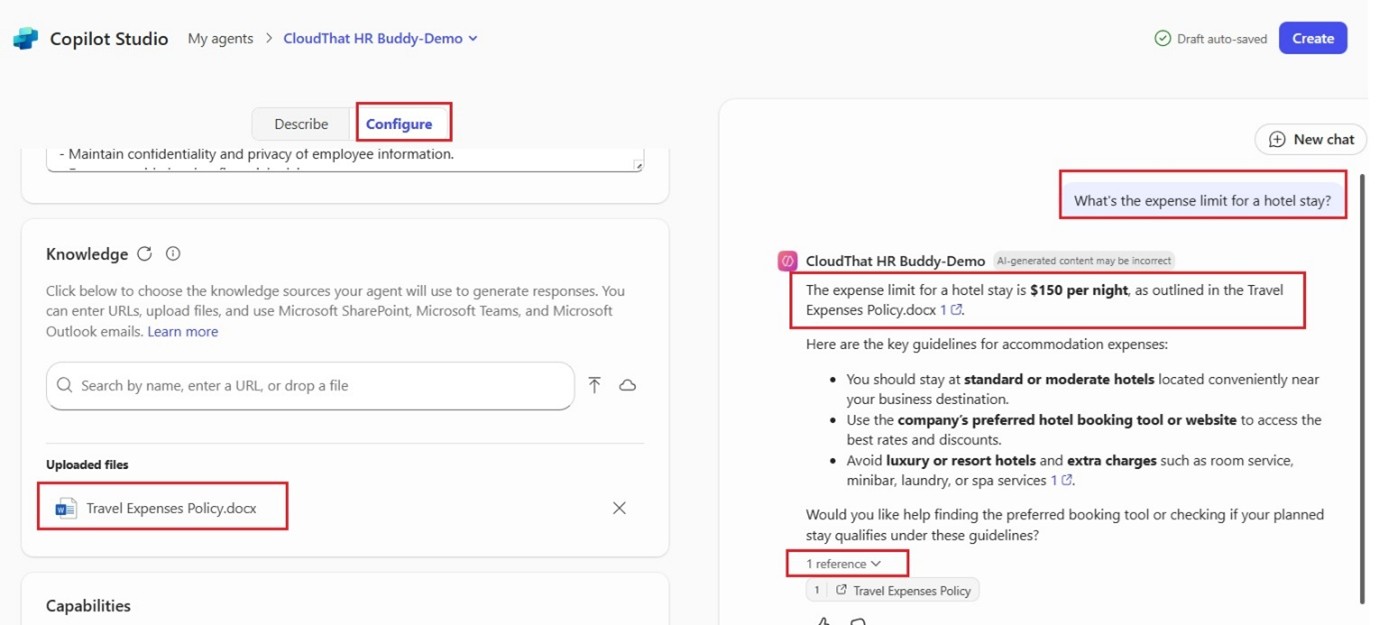
Task: Click the Draft auto-saved status text
Action: [1222, 39]
